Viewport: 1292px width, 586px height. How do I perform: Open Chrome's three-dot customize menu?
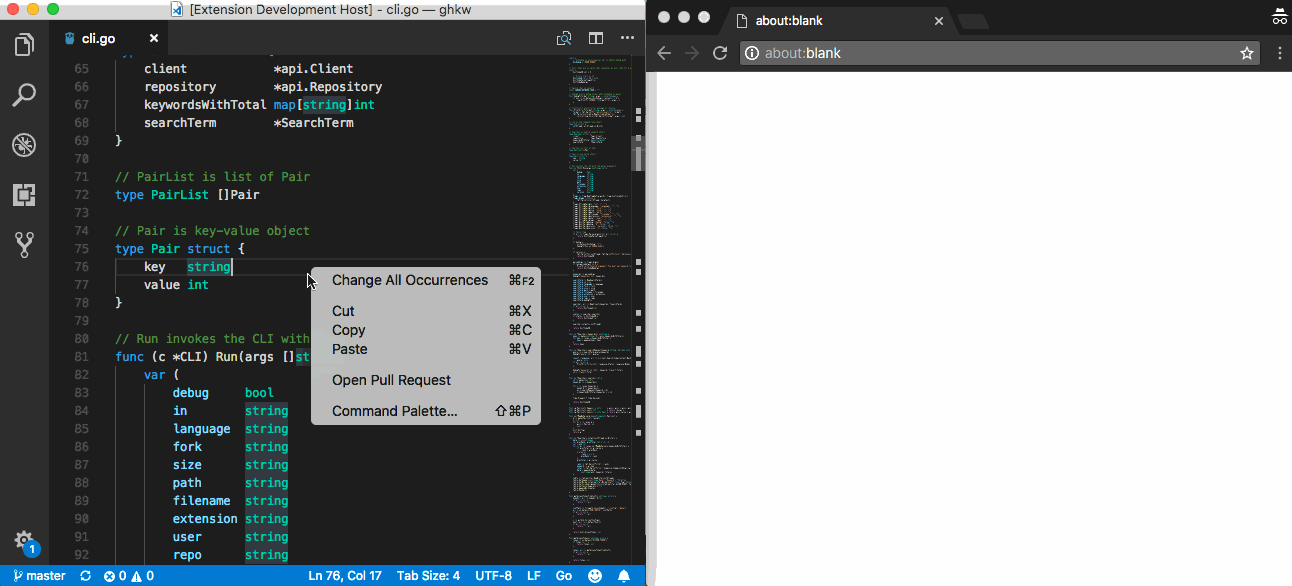click(x=1280, y=53)
